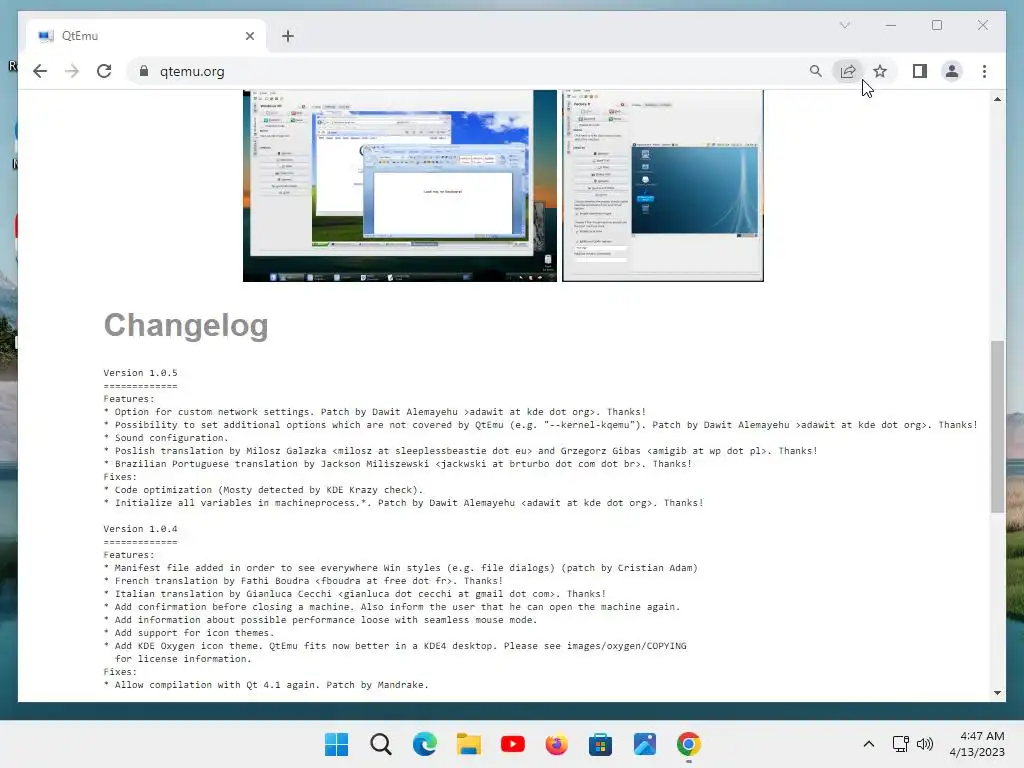Viewport: 1024px width, 768px height.
Task: Share this page using the share icon
Action: (x=848, y=71)
